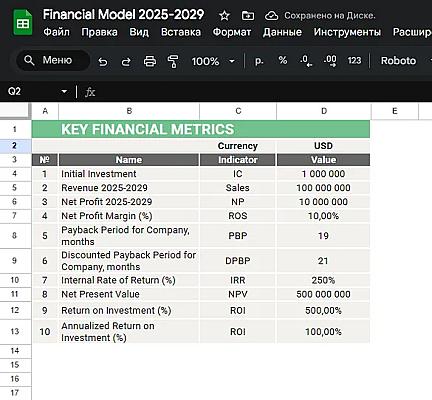Screen dimensions: 432x400
Task: Click the move-to-folder icon
Action: pos(248,15)
